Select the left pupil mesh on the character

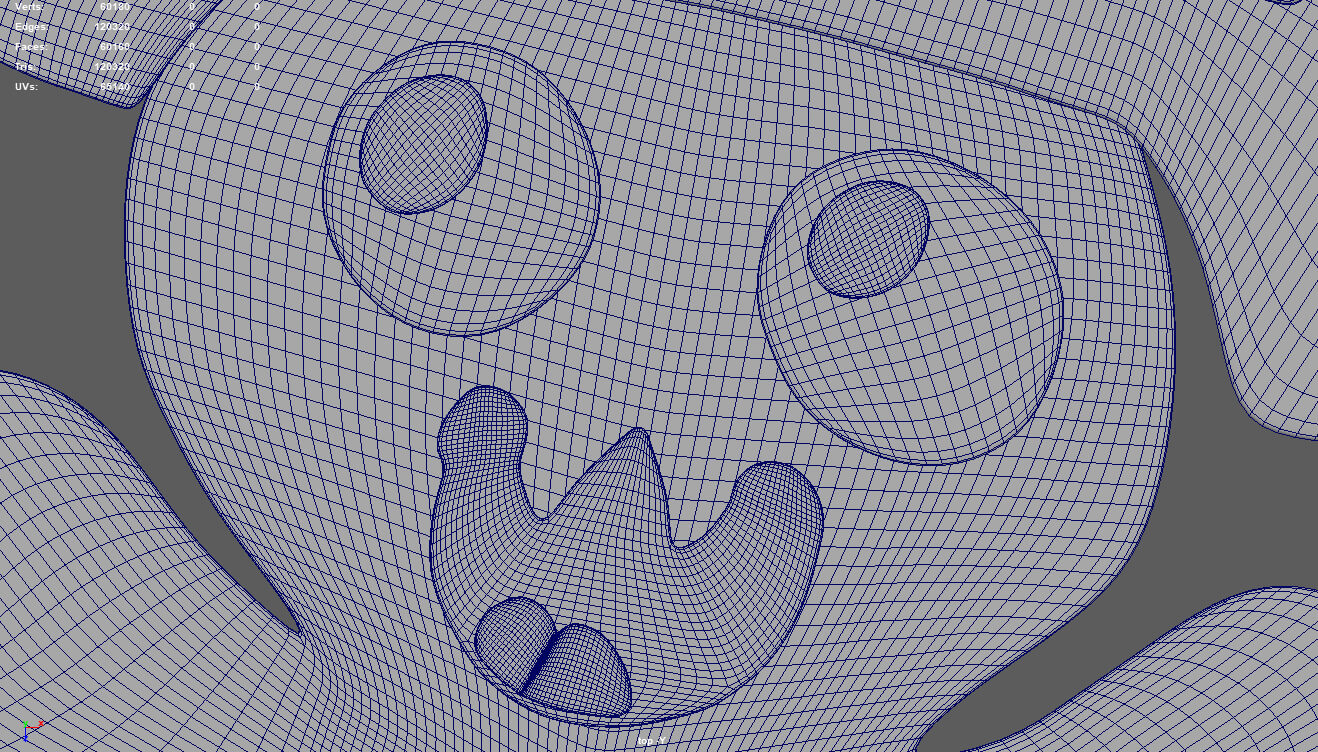[423, 143]
